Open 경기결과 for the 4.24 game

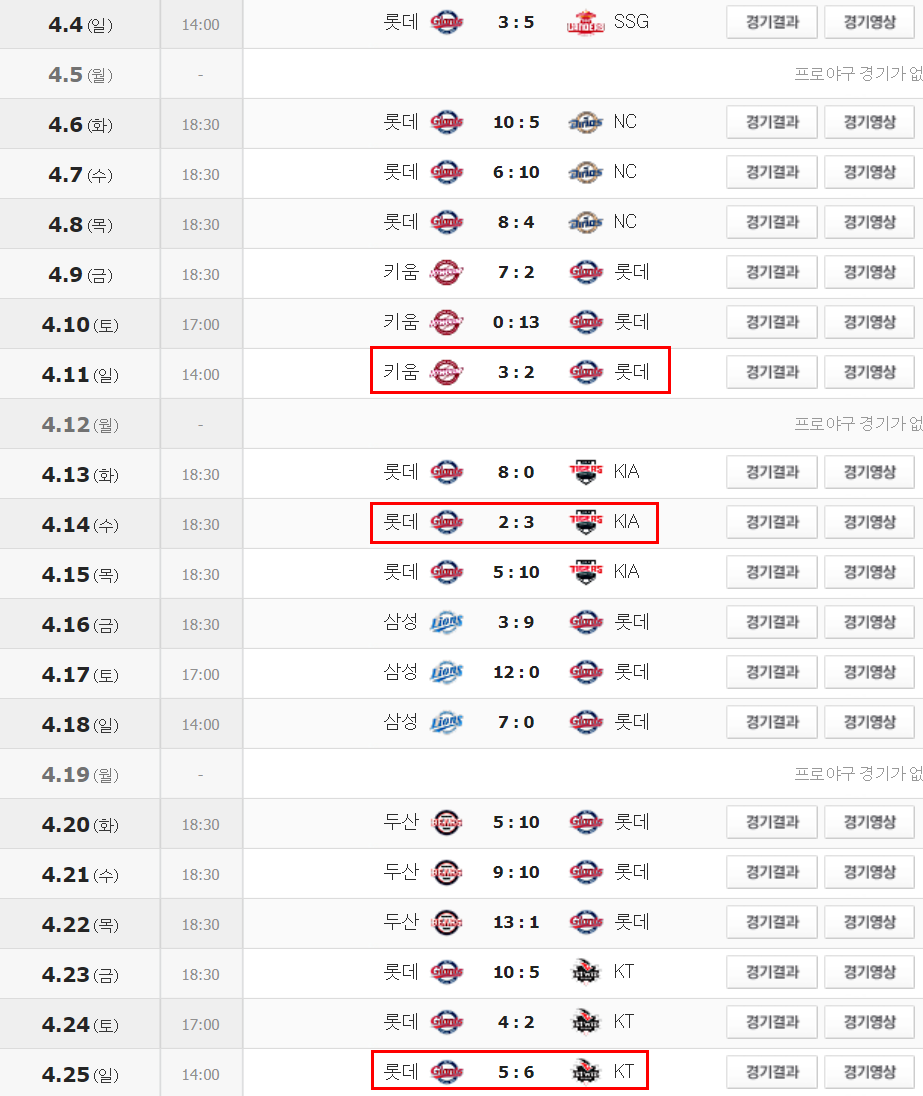coord(772,1022)
